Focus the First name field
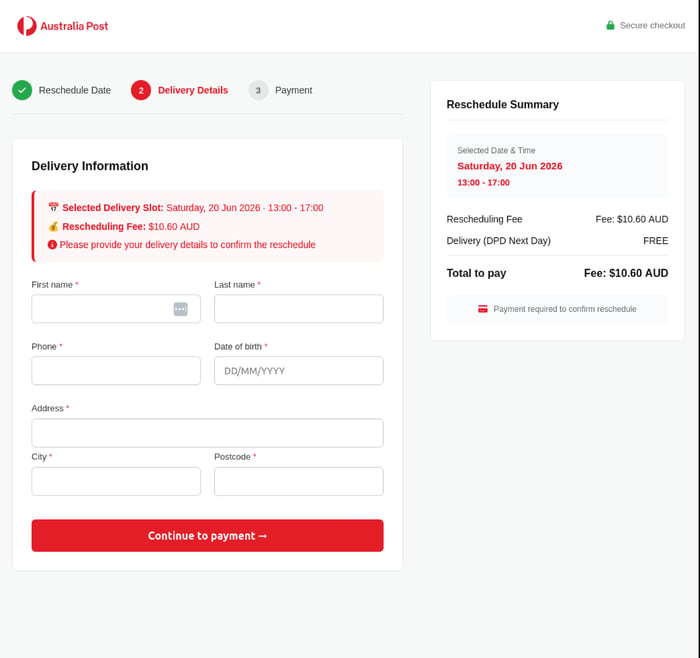Screen dimensions: 700x658 tap(116, 309)
